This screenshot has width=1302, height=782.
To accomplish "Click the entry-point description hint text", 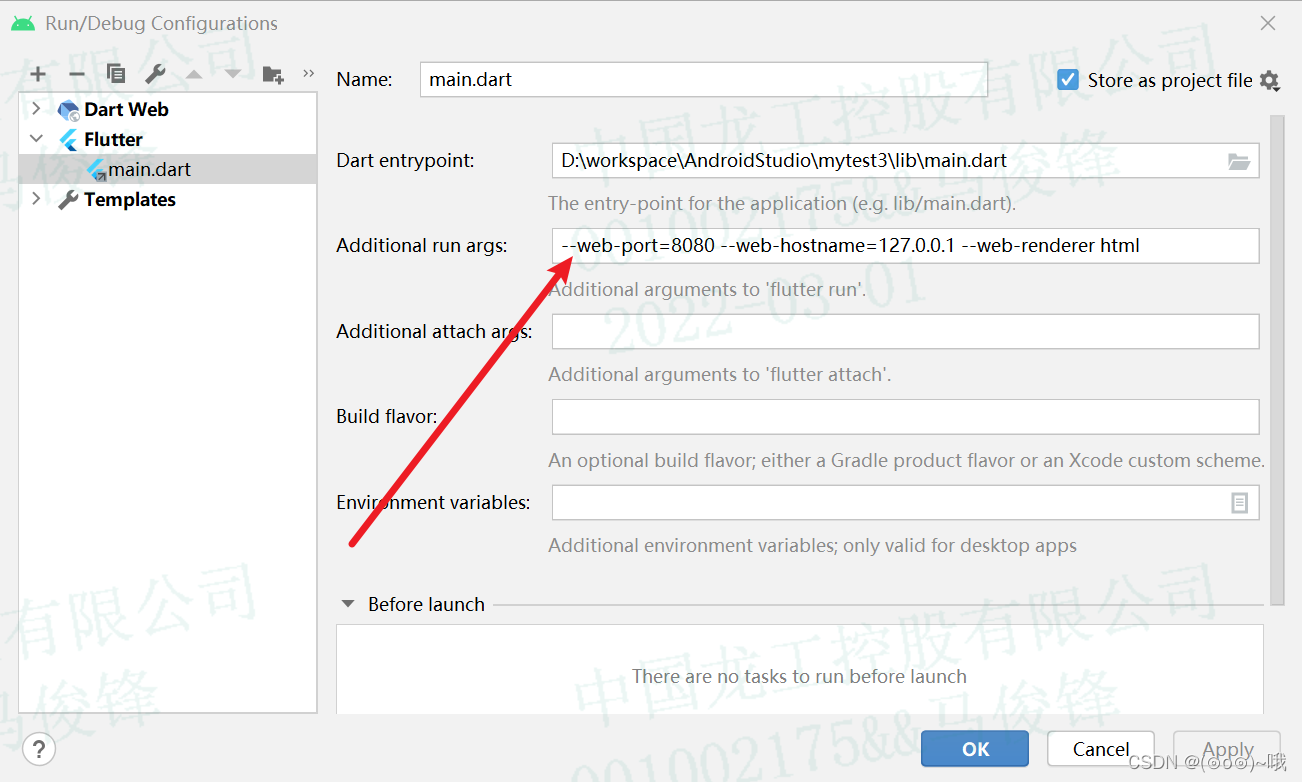I will tap(782, 204).
